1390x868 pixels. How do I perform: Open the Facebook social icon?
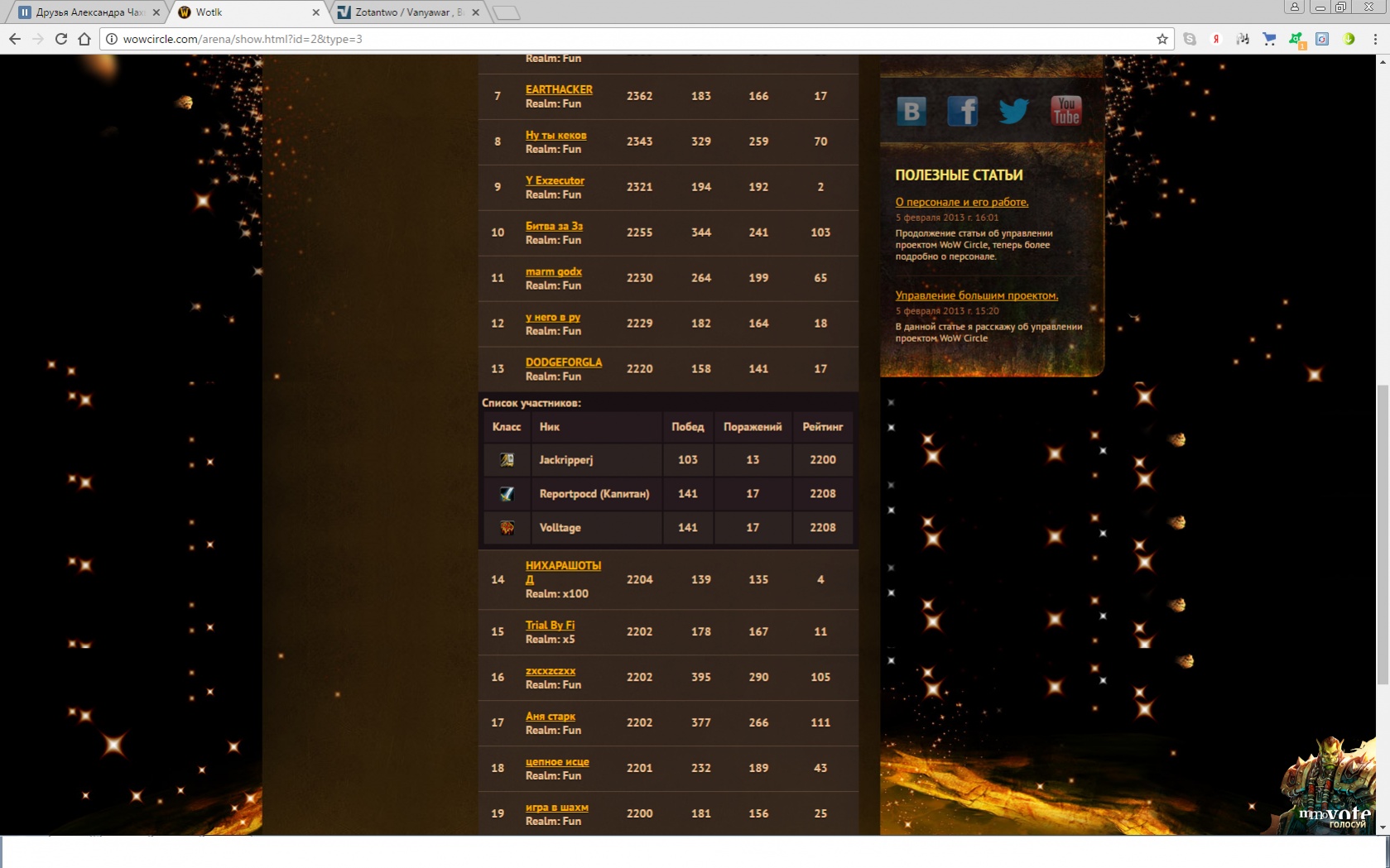962,111
